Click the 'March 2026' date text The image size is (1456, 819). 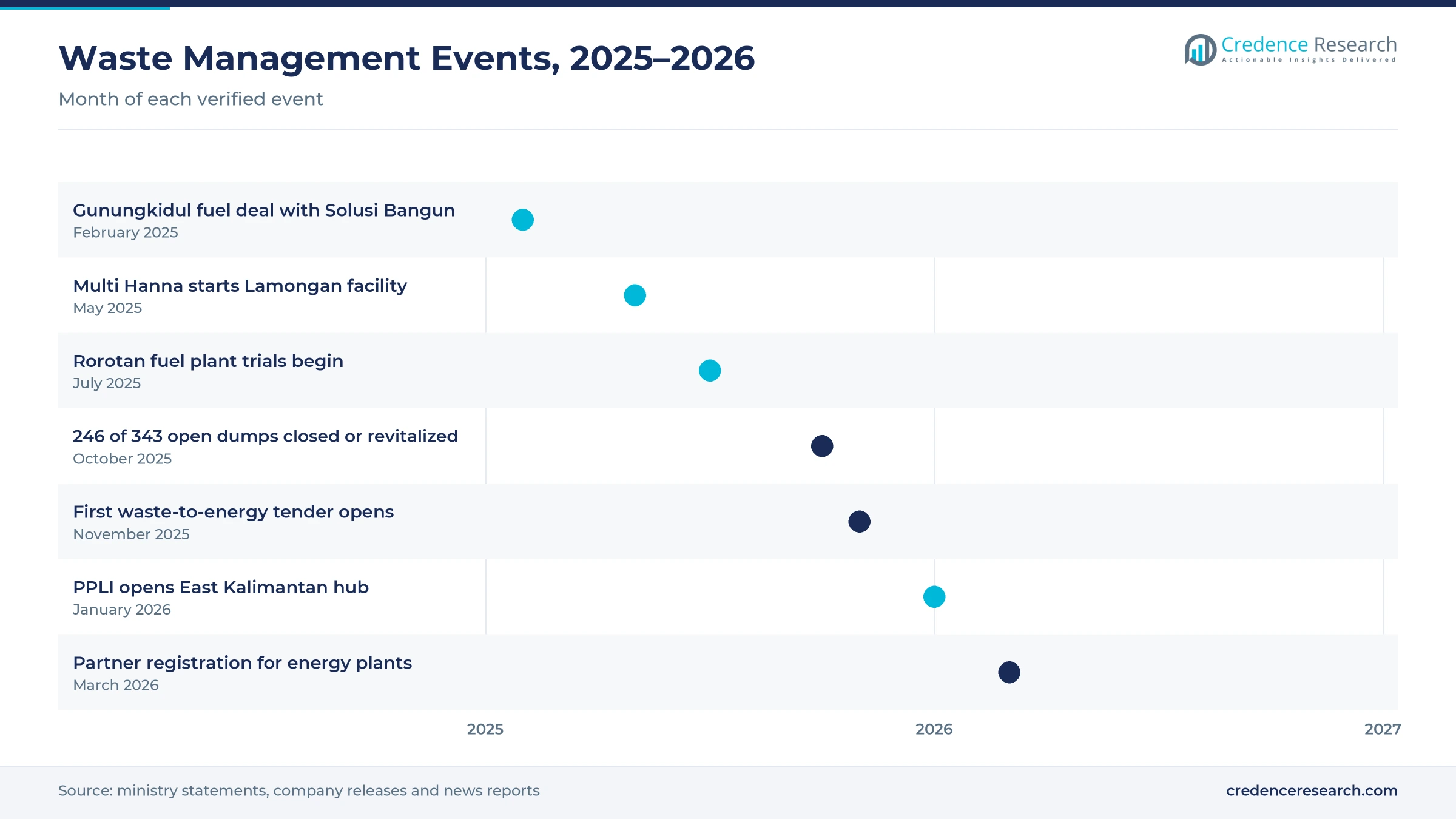116,685
